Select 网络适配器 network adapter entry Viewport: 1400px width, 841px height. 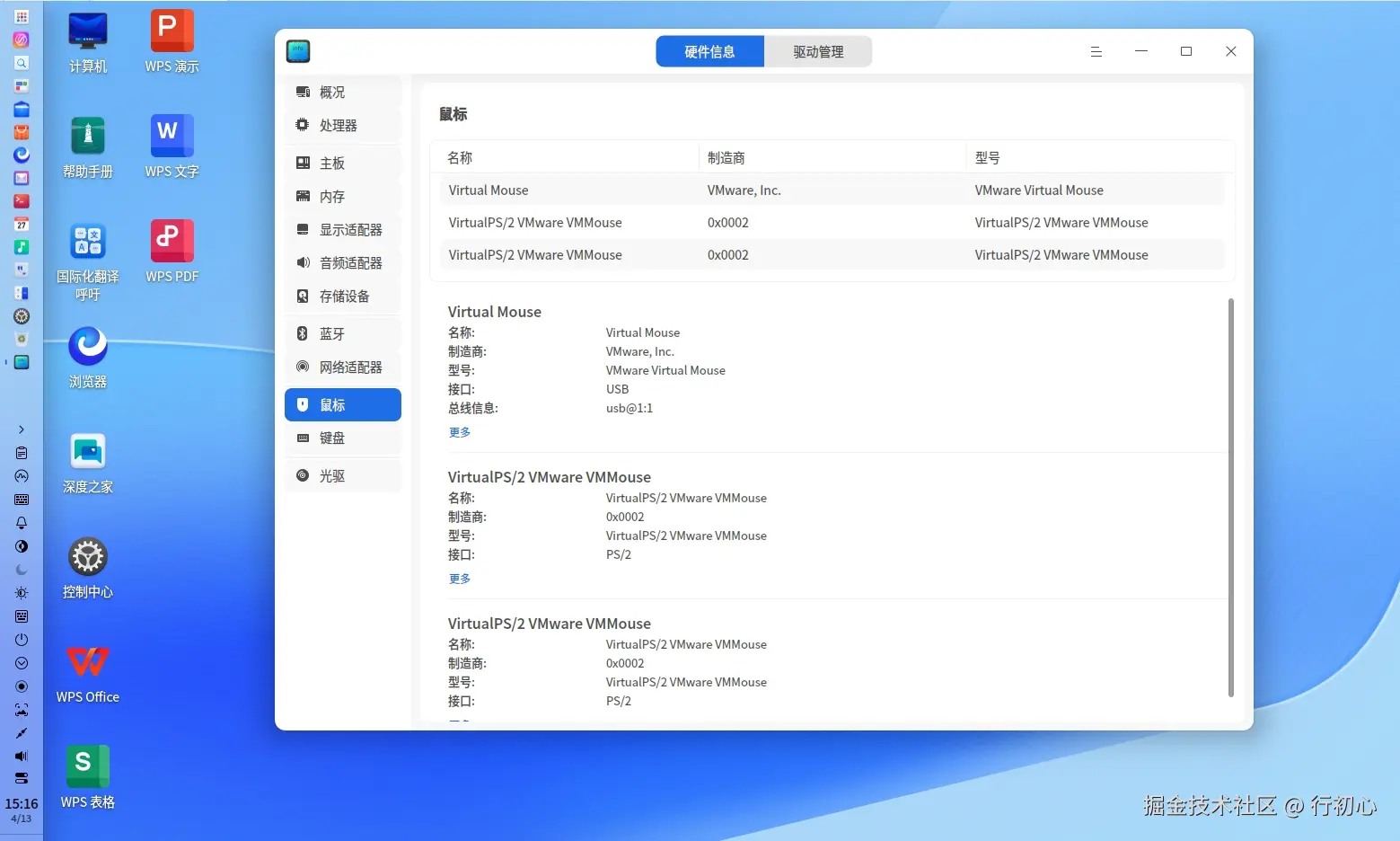click(x=343, y=367)
